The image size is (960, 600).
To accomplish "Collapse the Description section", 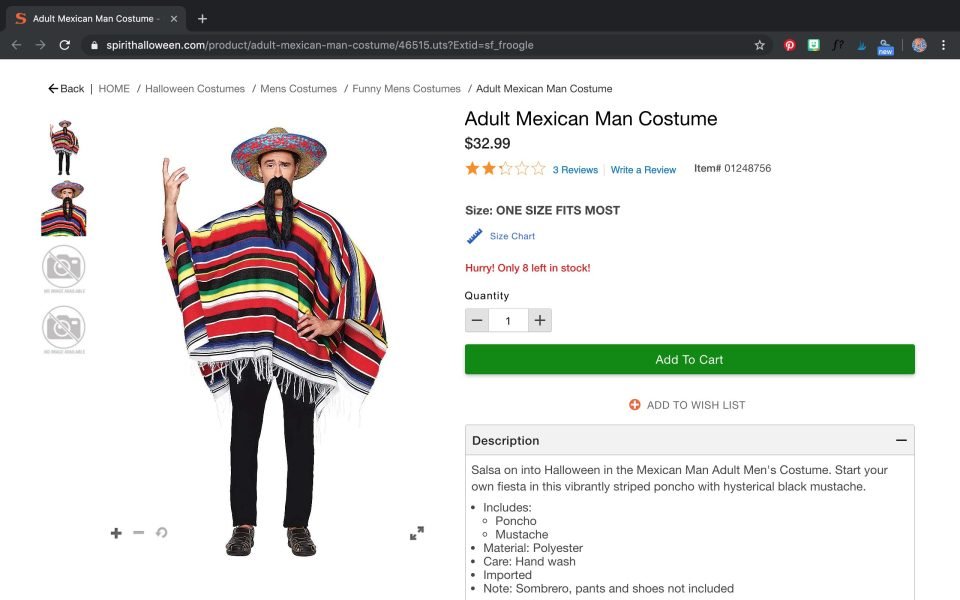I will [901, 440].
